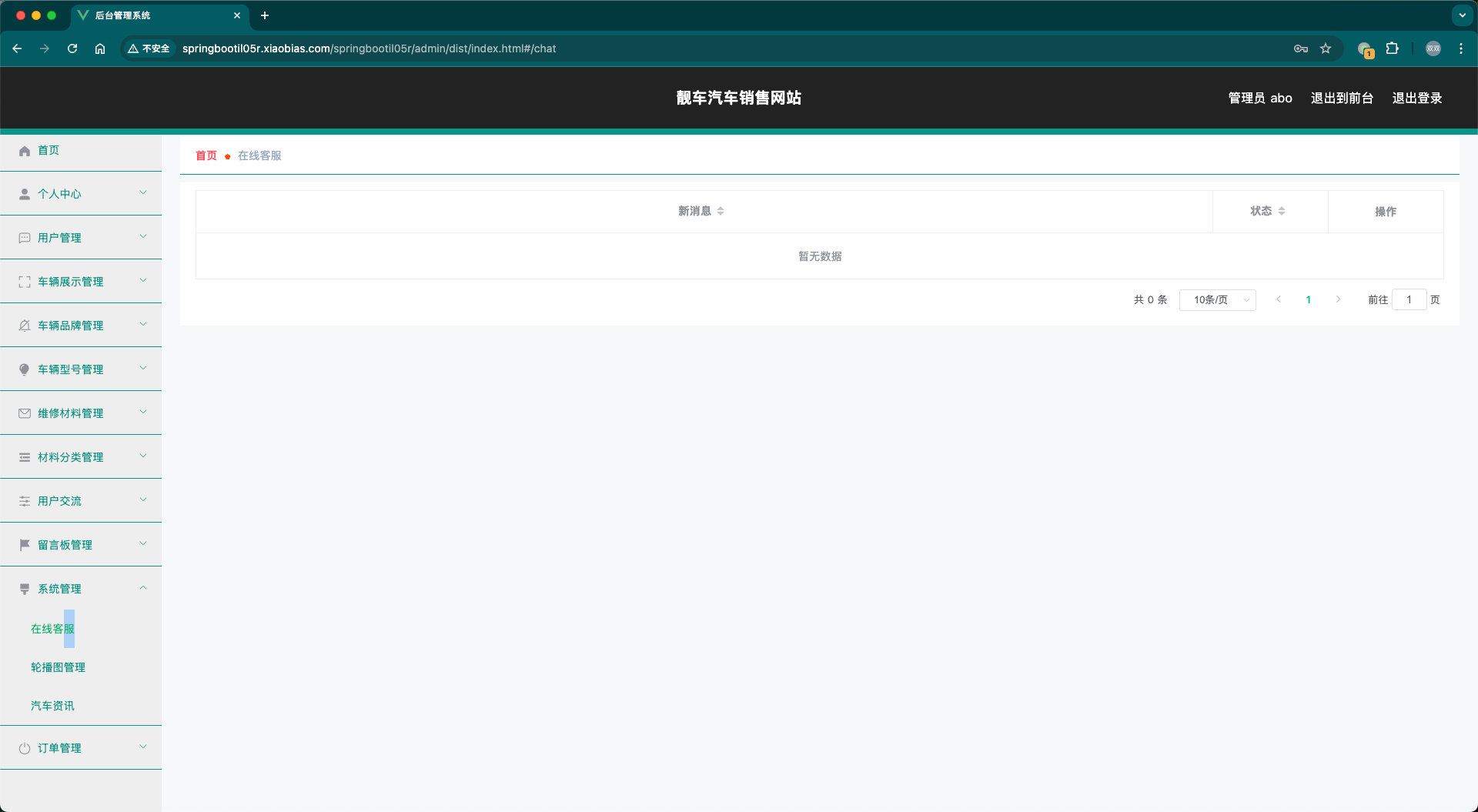Expand the 车辆展示管理 menu chevron
Screen dimensions: 1478x812
(x=143, y=280)
